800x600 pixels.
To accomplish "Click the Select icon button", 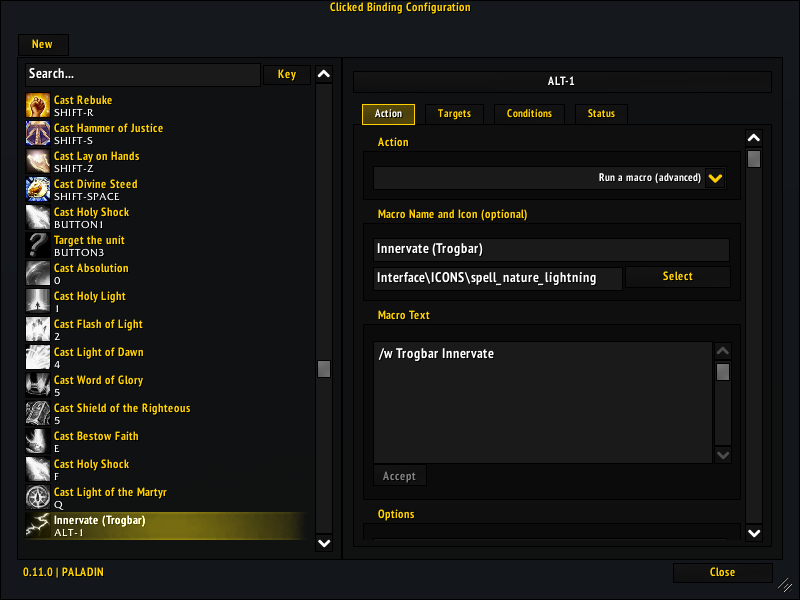I will pyautogui.click(x=678, y=277).
